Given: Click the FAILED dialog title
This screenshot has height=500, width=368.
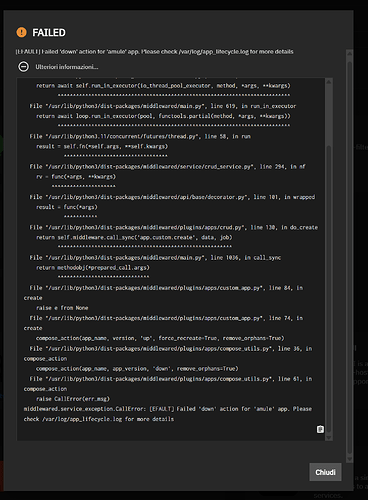Looking at the screenshot, I should (x=49, y=33).
